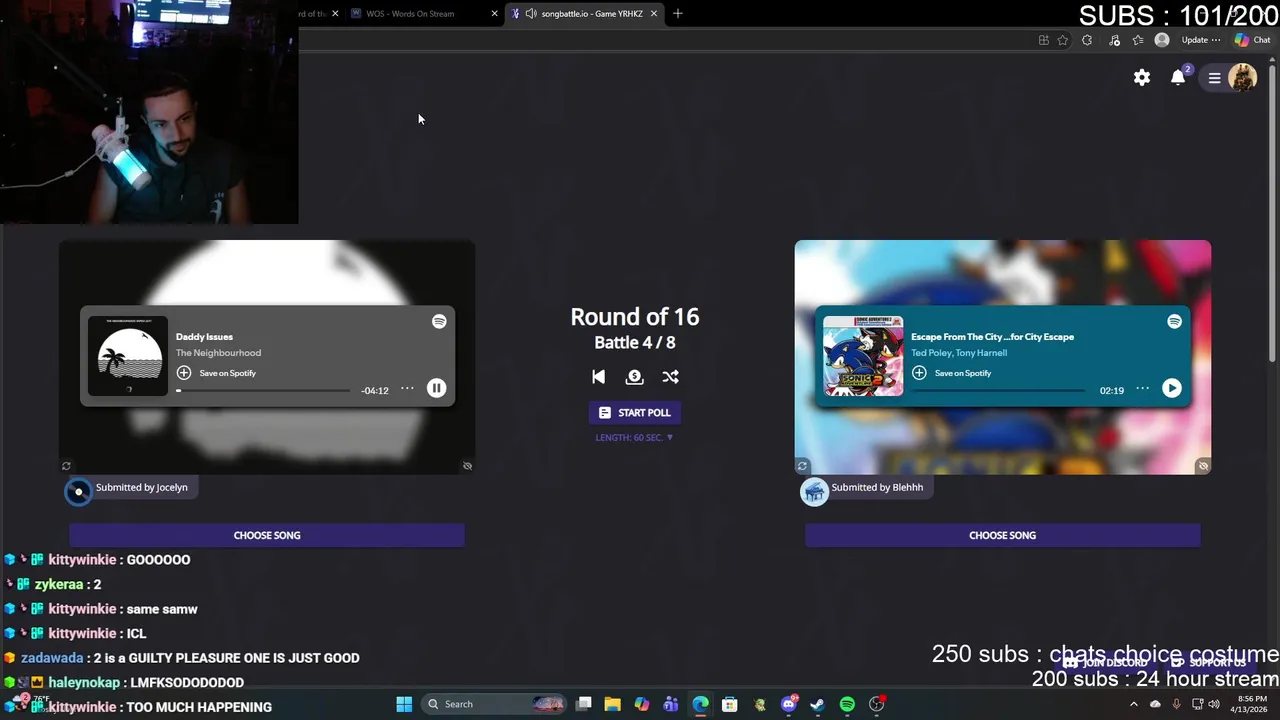Reload the Escape From The City embed

802,466
